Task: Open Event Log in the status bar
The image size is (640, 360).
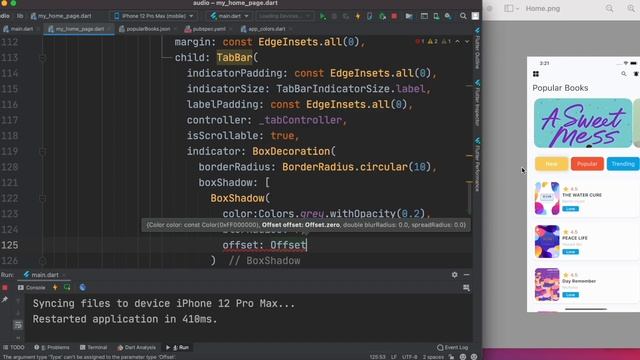Action: pos(452,347)
